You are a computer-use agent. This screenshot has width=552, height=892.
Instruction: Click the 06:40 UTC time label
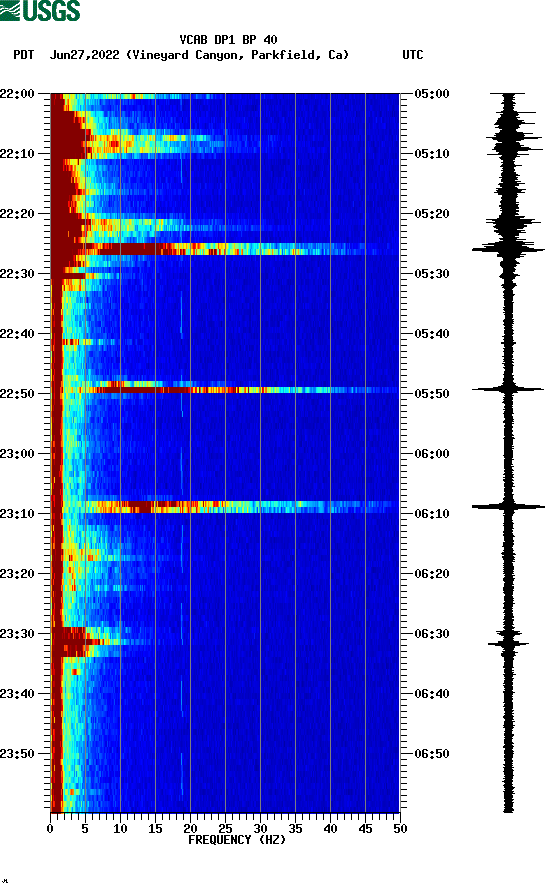[432, 694]
